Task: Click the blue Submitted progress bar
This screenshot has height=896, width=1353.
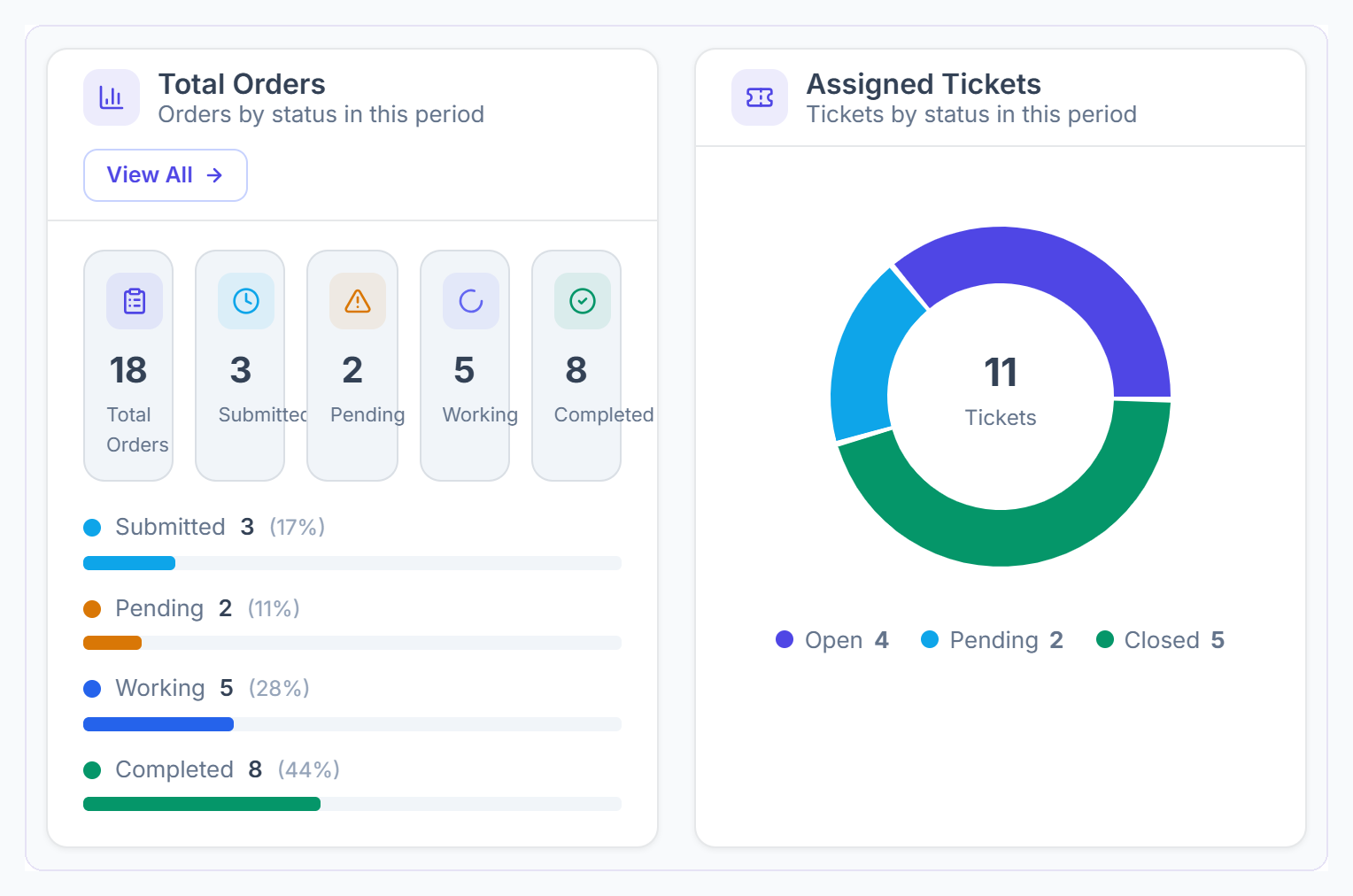Action: 129,563
